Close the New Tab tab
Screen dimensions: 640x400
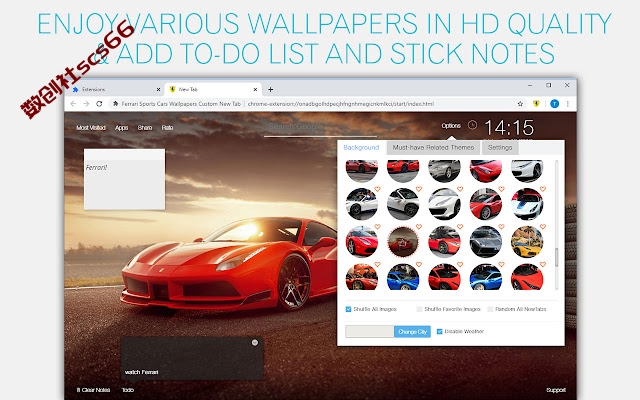pyautogui.click(x=256, y=89)
